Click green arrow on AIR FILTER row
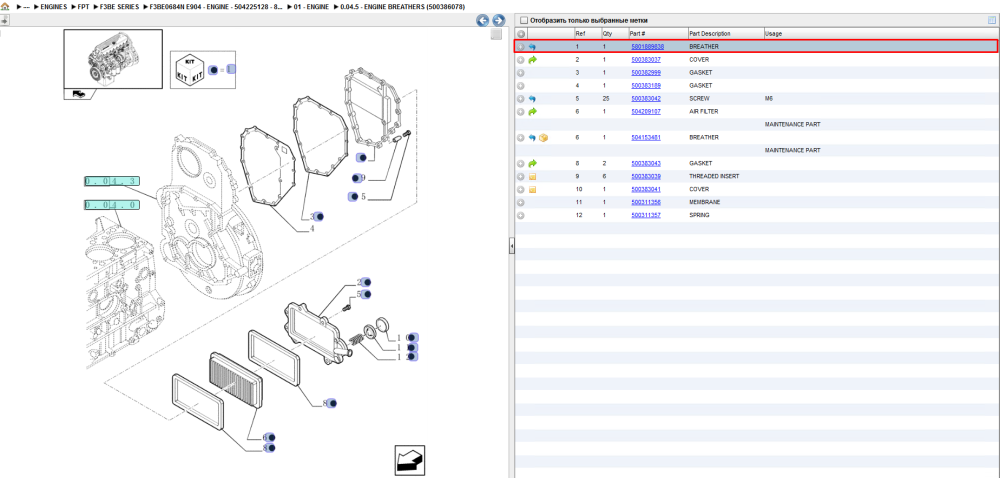 533,112
